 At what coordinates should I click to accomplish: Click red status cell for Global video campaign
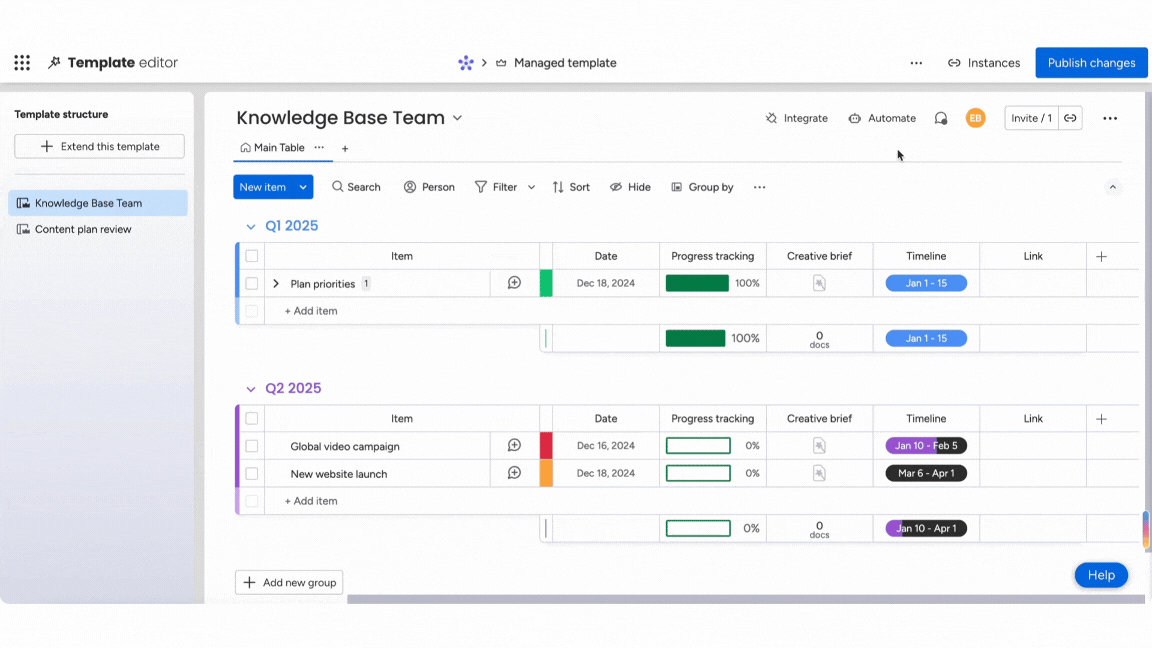click(x=546, y=446)
